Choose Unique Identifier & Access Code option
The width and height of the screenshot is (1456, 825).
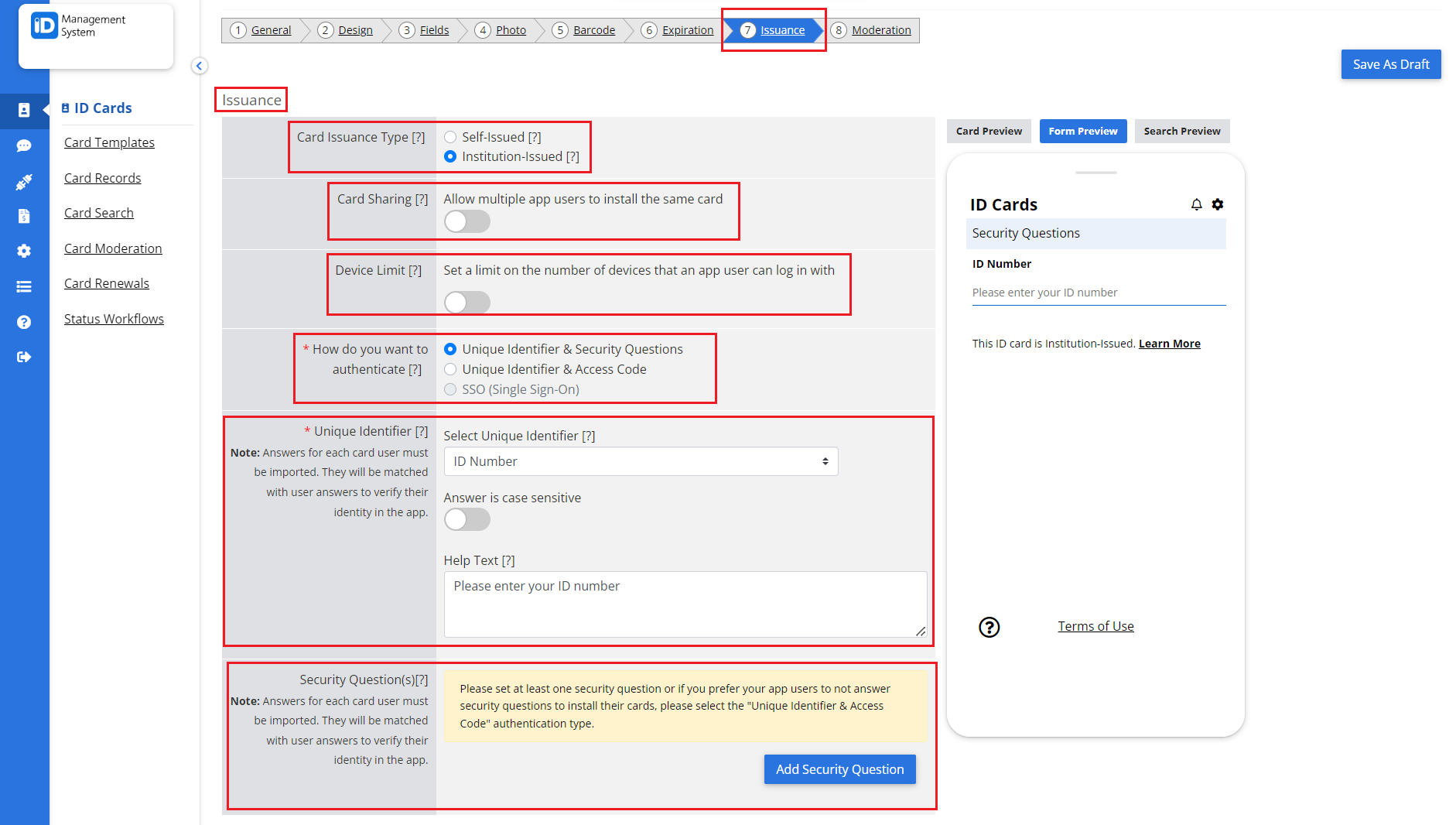pos(450,369)
